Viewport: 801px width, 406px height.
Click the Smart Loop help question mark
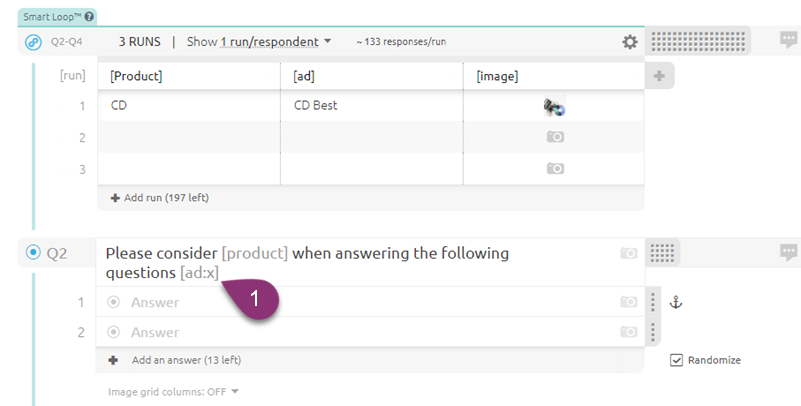89,17
